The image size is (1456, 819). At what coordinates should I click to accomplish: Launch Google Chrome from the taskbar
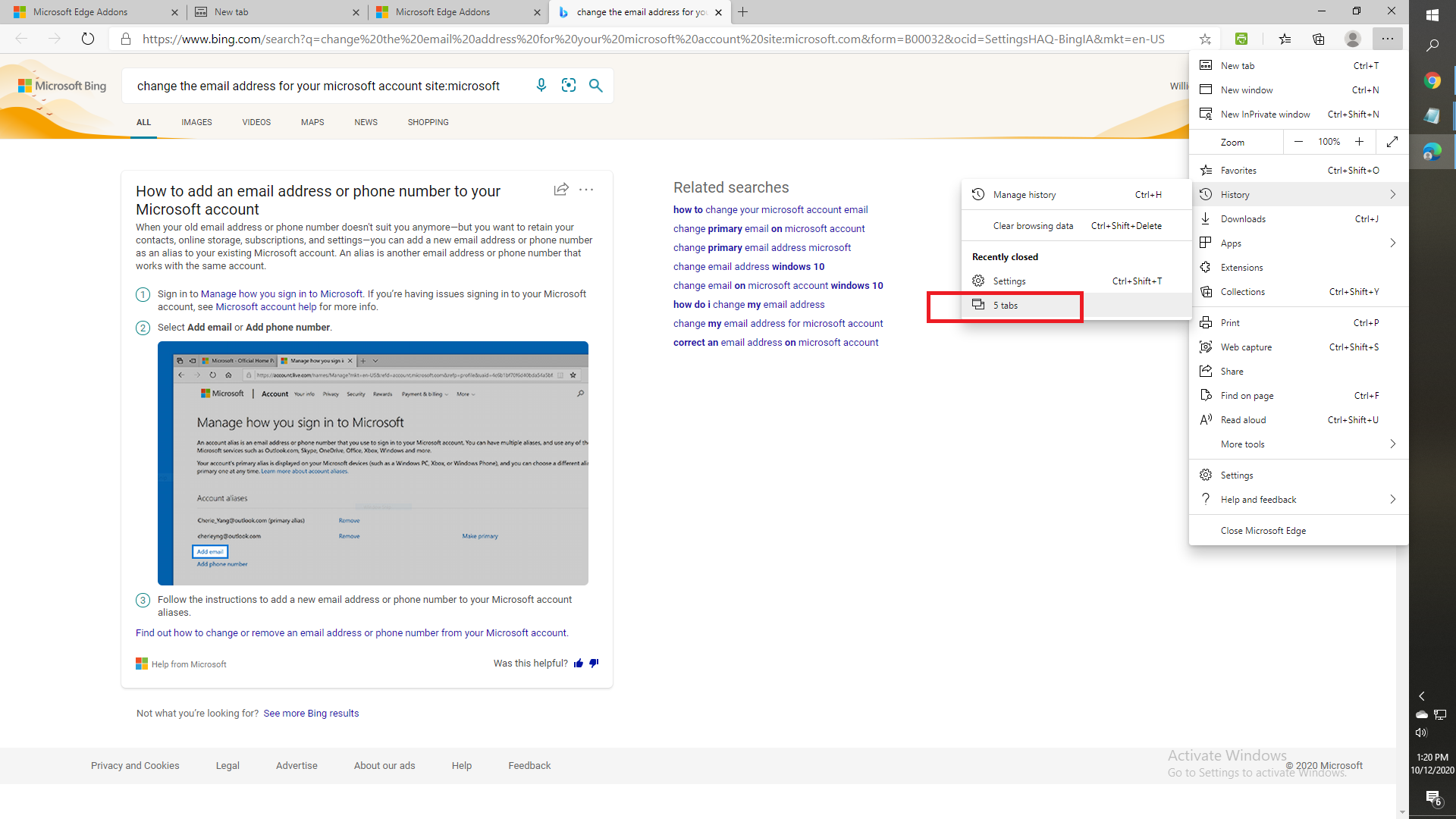point(1432,80)
